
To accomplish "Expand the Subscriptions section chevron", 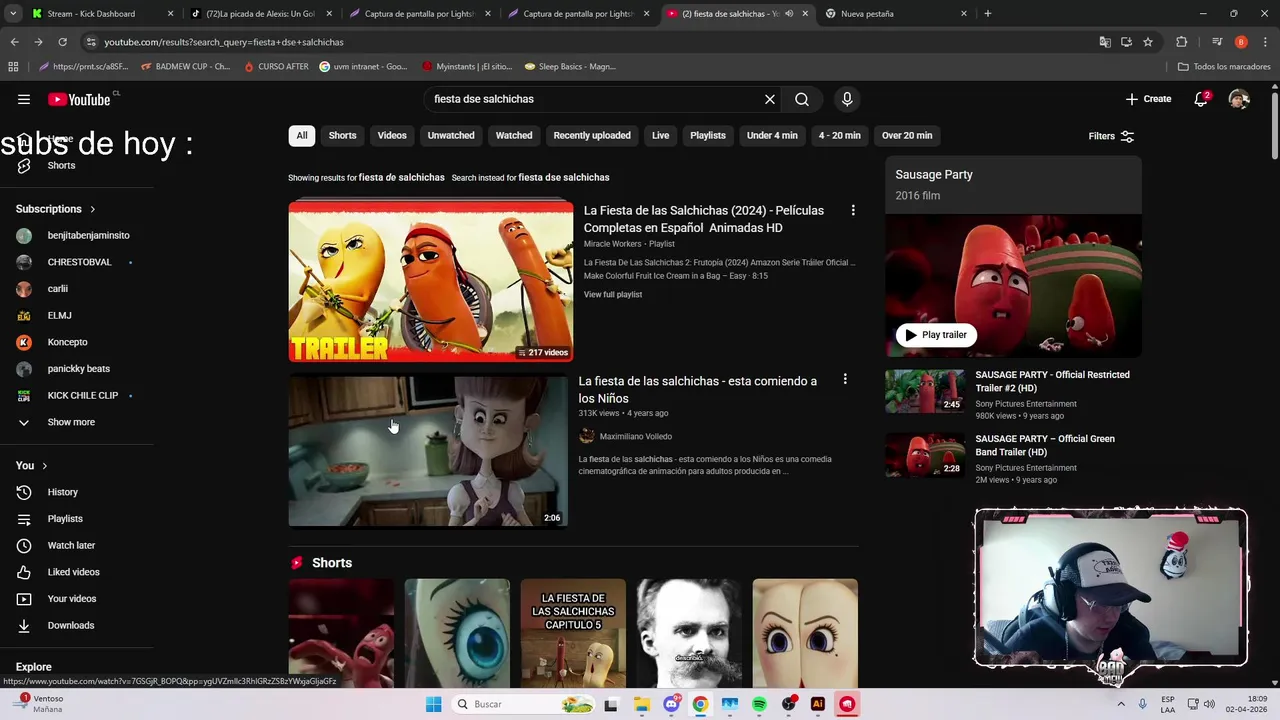I will coord(93,209).
